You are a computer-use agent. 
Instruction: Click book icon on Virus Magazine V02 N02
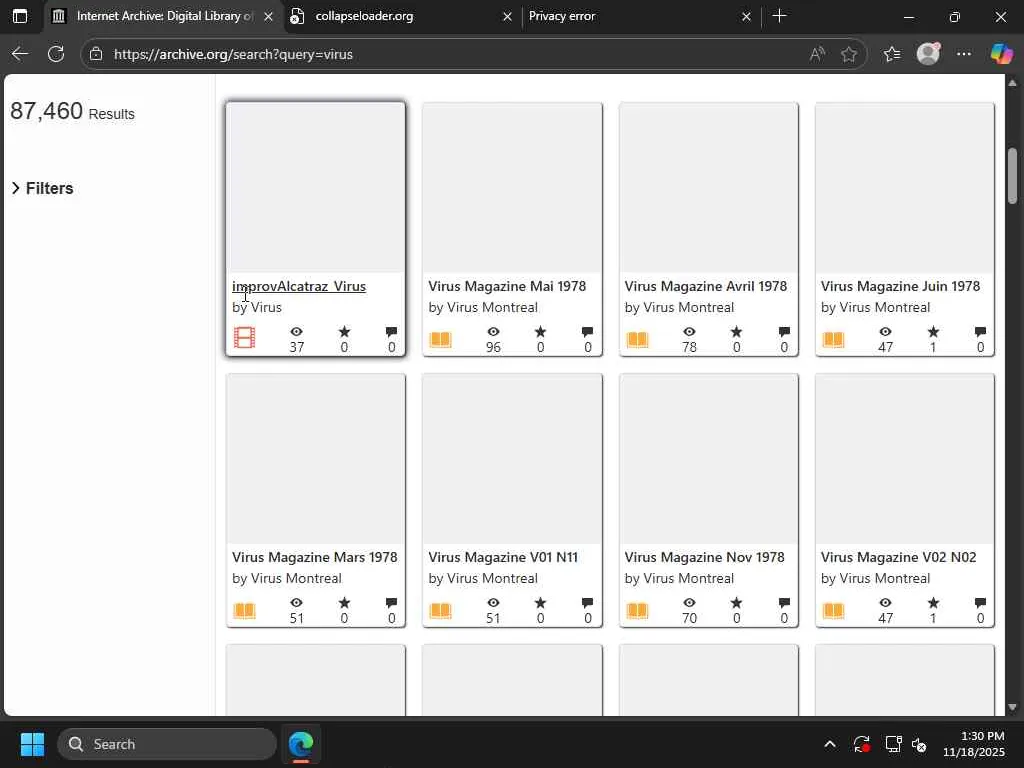(x=833, y=610)
